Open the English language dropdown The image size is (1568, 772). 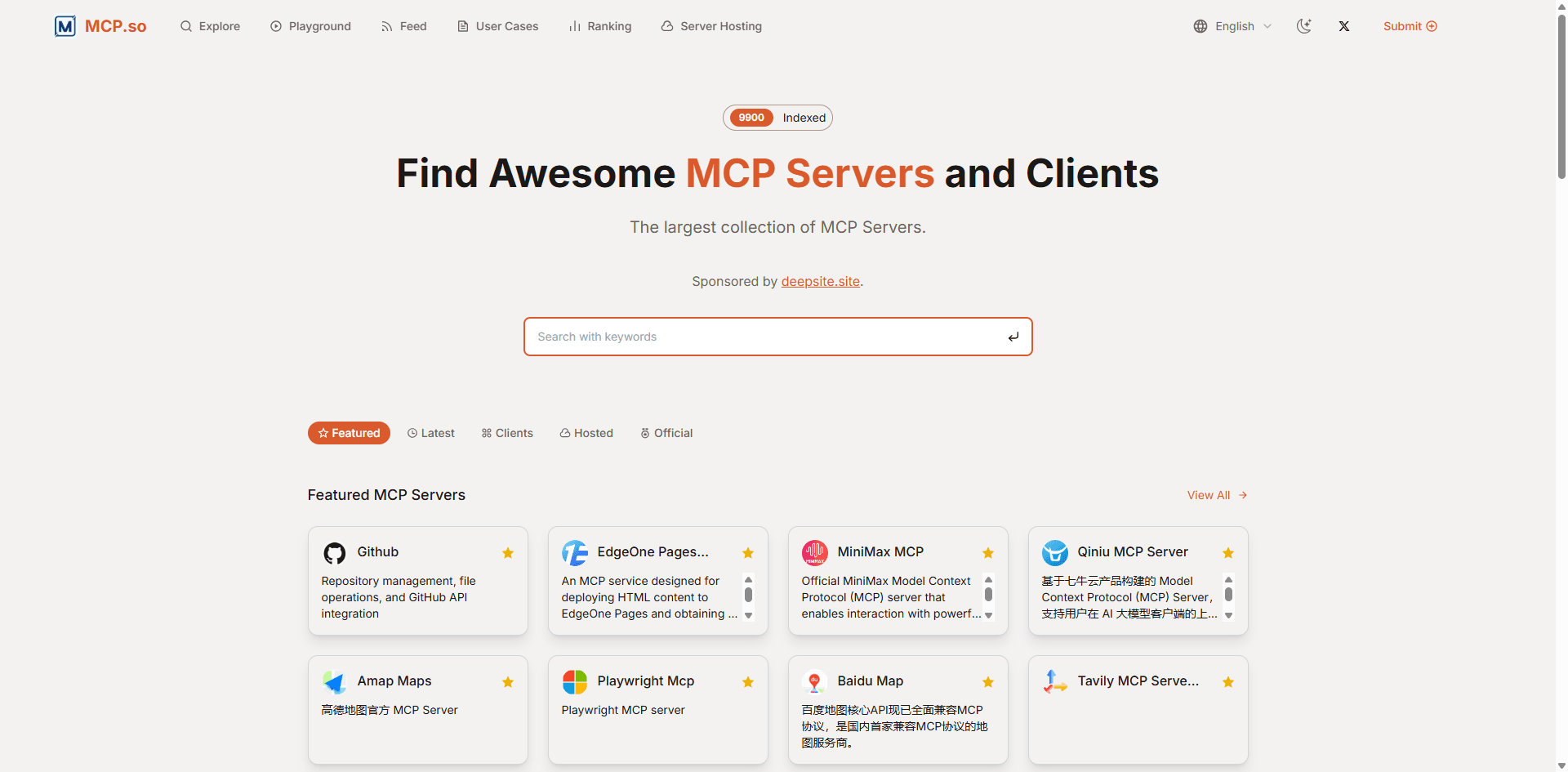click(1235, 25)
